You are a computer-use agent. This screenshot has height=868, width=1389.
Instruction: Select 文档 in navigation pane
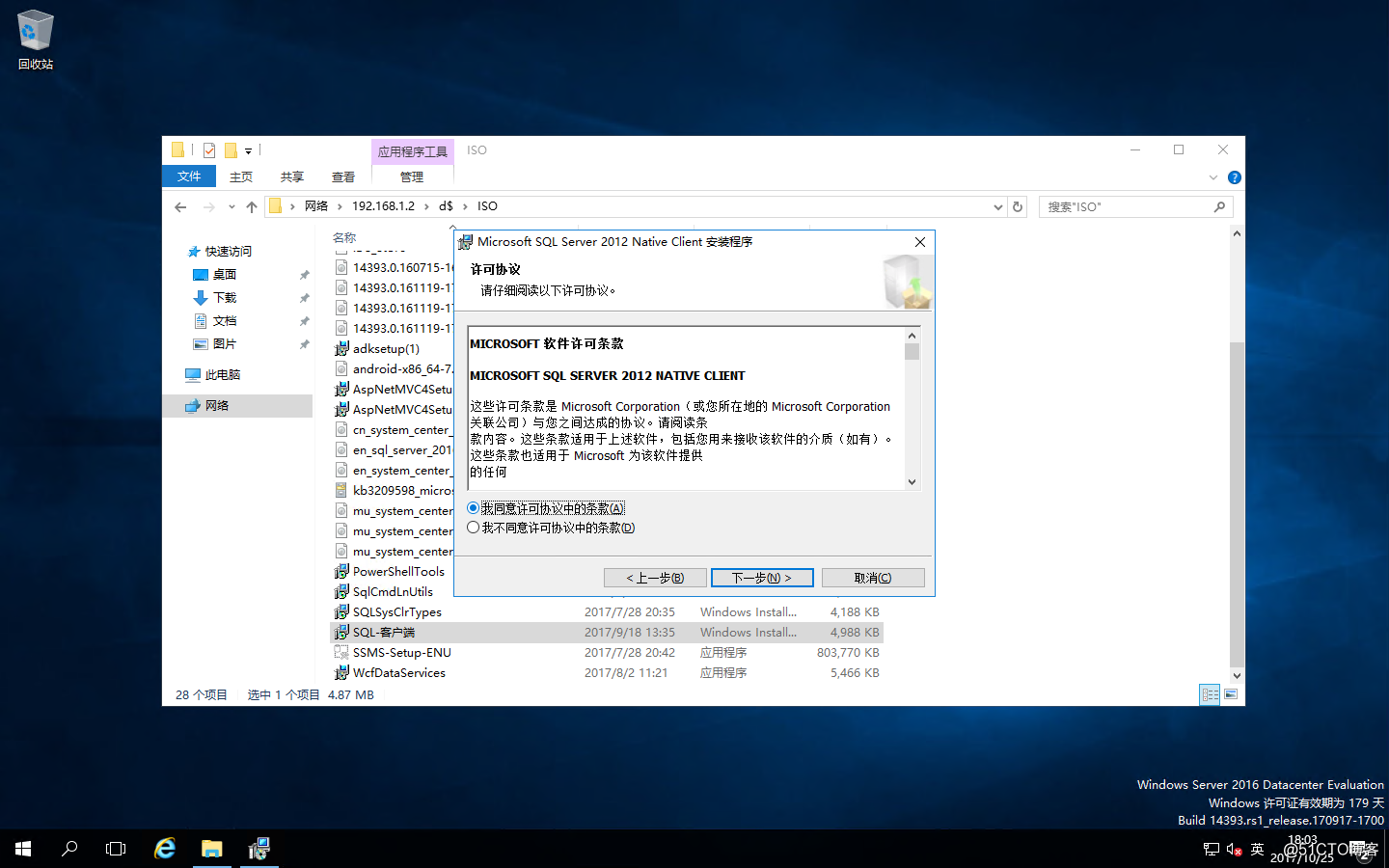tap(225, 320)
